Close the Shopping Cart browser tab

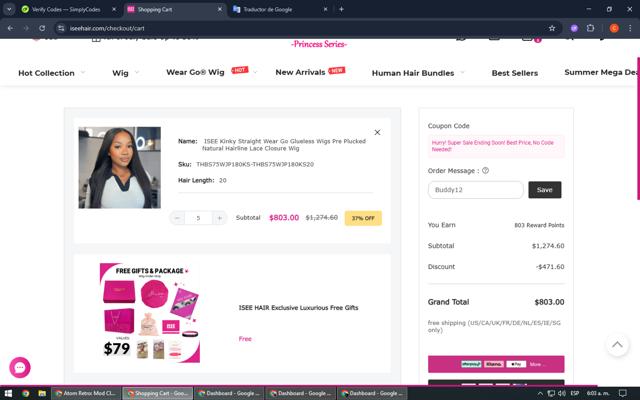point(220,9)
